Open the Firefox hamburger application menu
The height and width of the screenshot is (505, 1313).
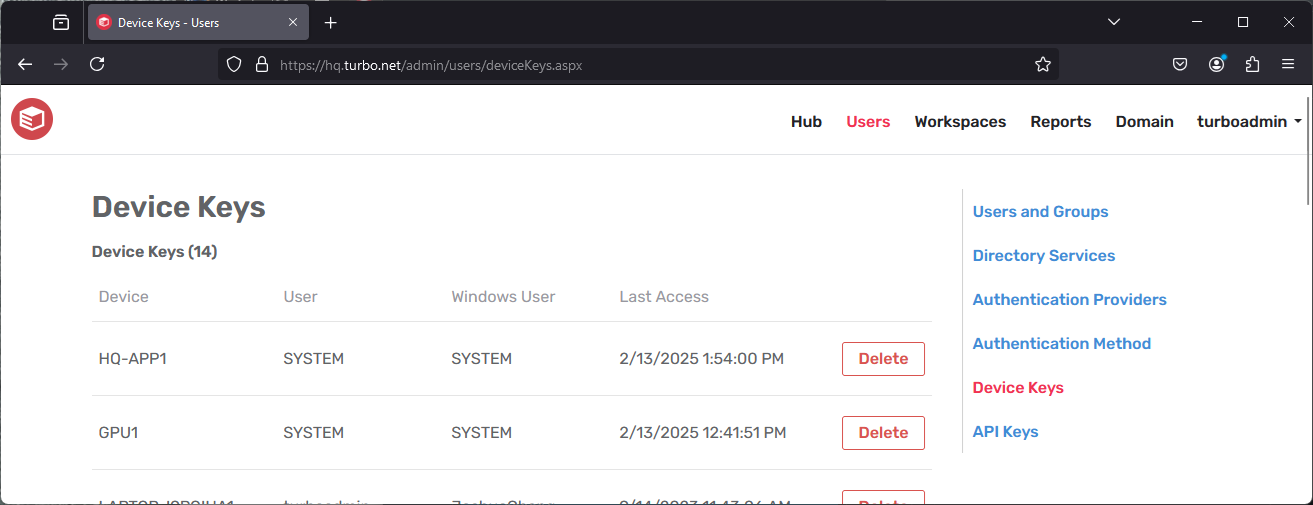1288,64
